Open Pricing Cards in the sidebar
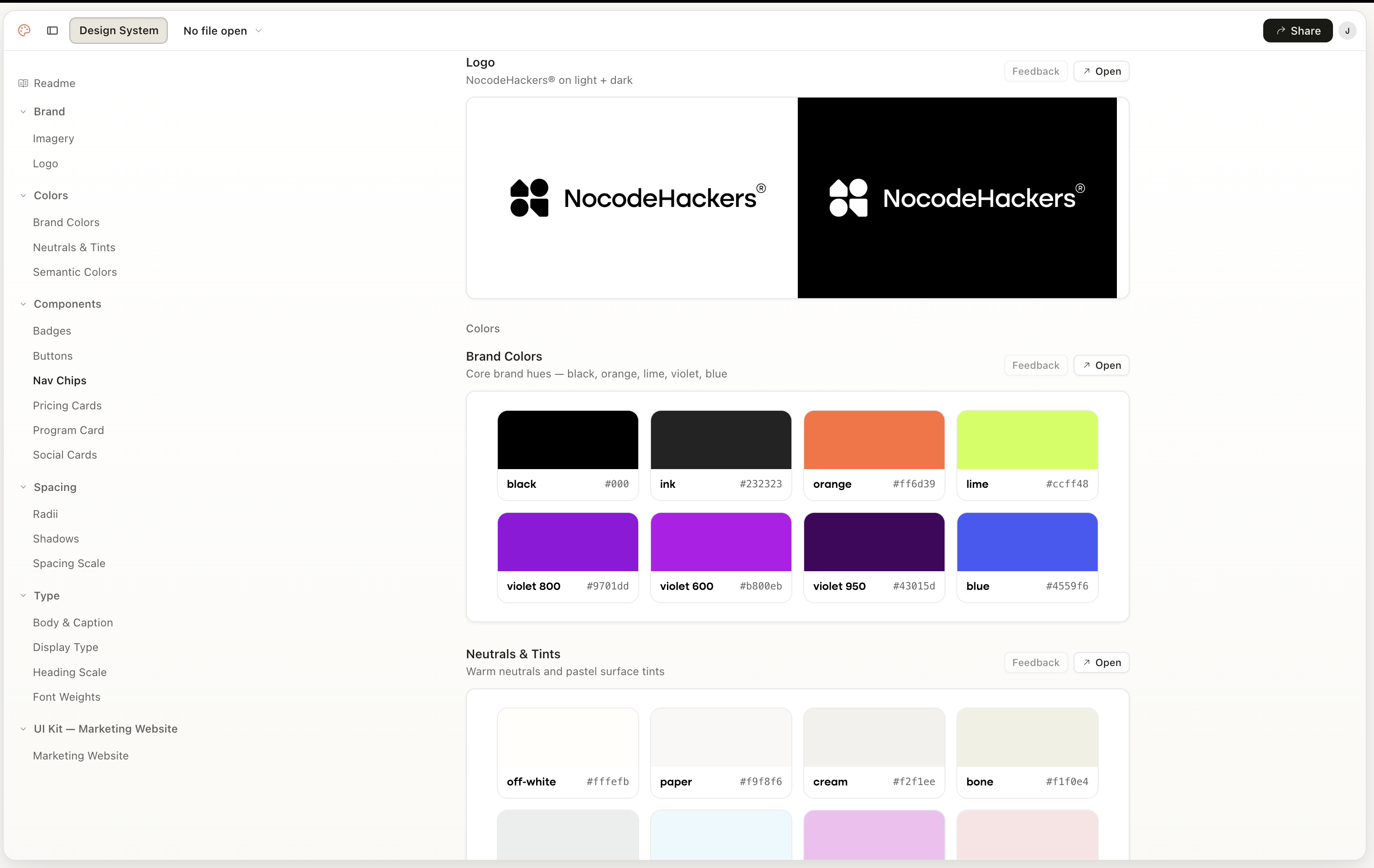1374x868 pixels. pyautogui.click(x=67, y=406)
